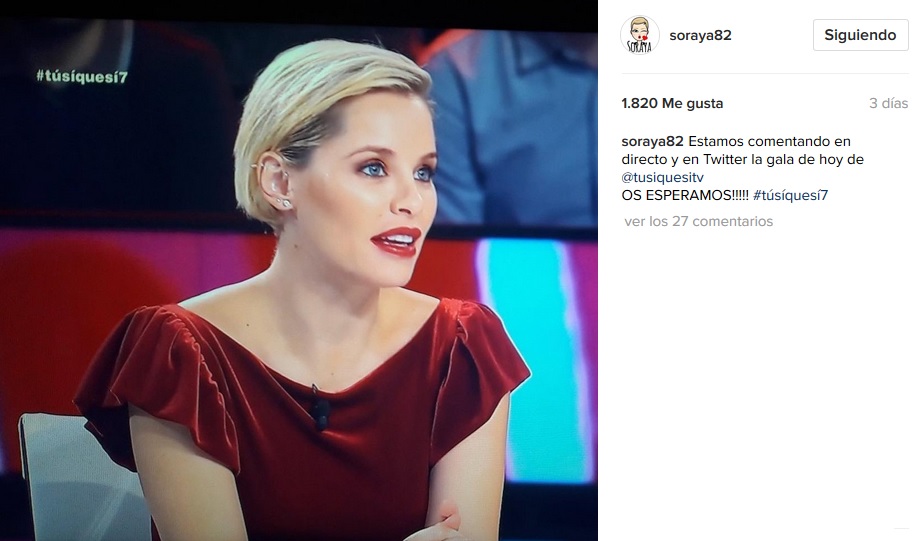Click the soraya82 username beside the avatar
This screenshot has width=915, height=541.
700,35
